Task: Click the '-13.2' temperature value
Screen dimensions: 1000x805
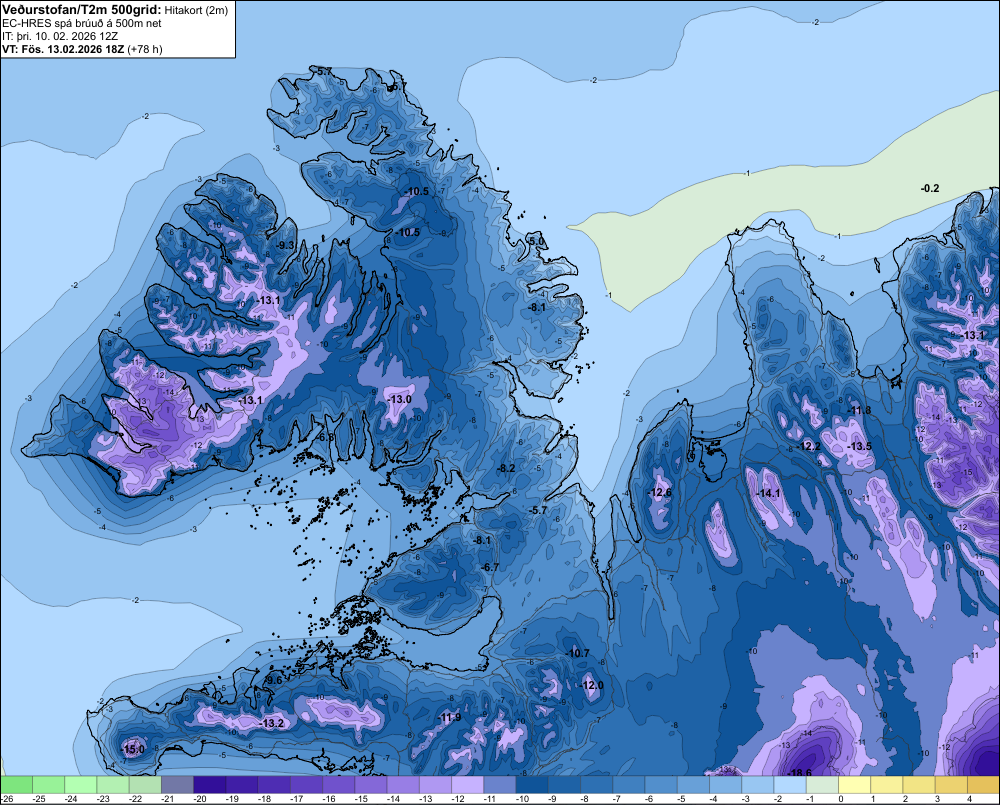Action: click(x=272, y=723)
